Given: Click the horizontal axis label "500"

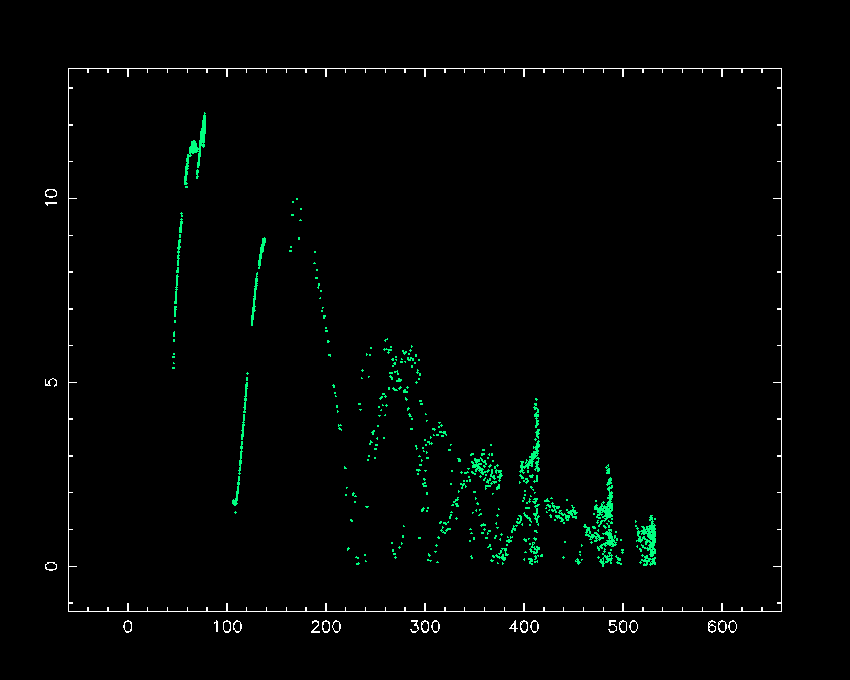Looking at the screenshot, I should pos(623,627).
